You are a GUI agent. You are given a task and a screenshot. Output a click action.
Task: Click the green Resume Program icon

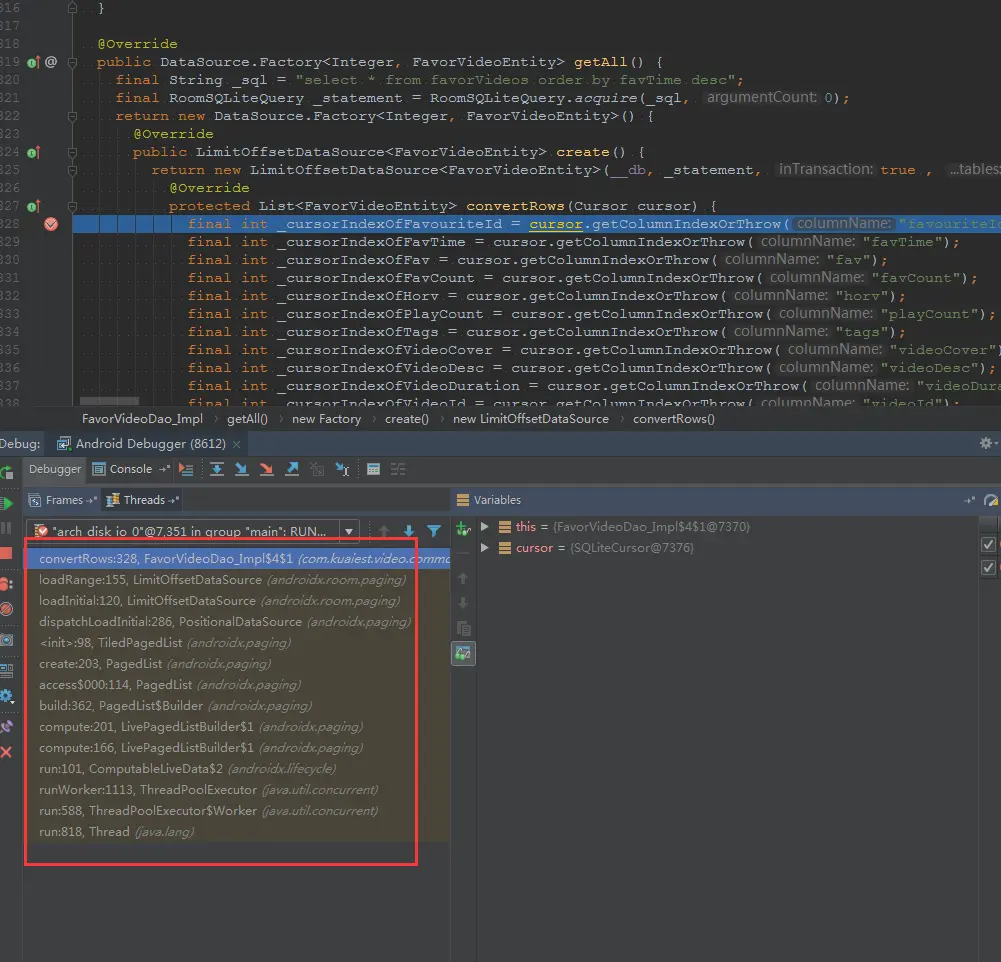[x=7, y=502]
